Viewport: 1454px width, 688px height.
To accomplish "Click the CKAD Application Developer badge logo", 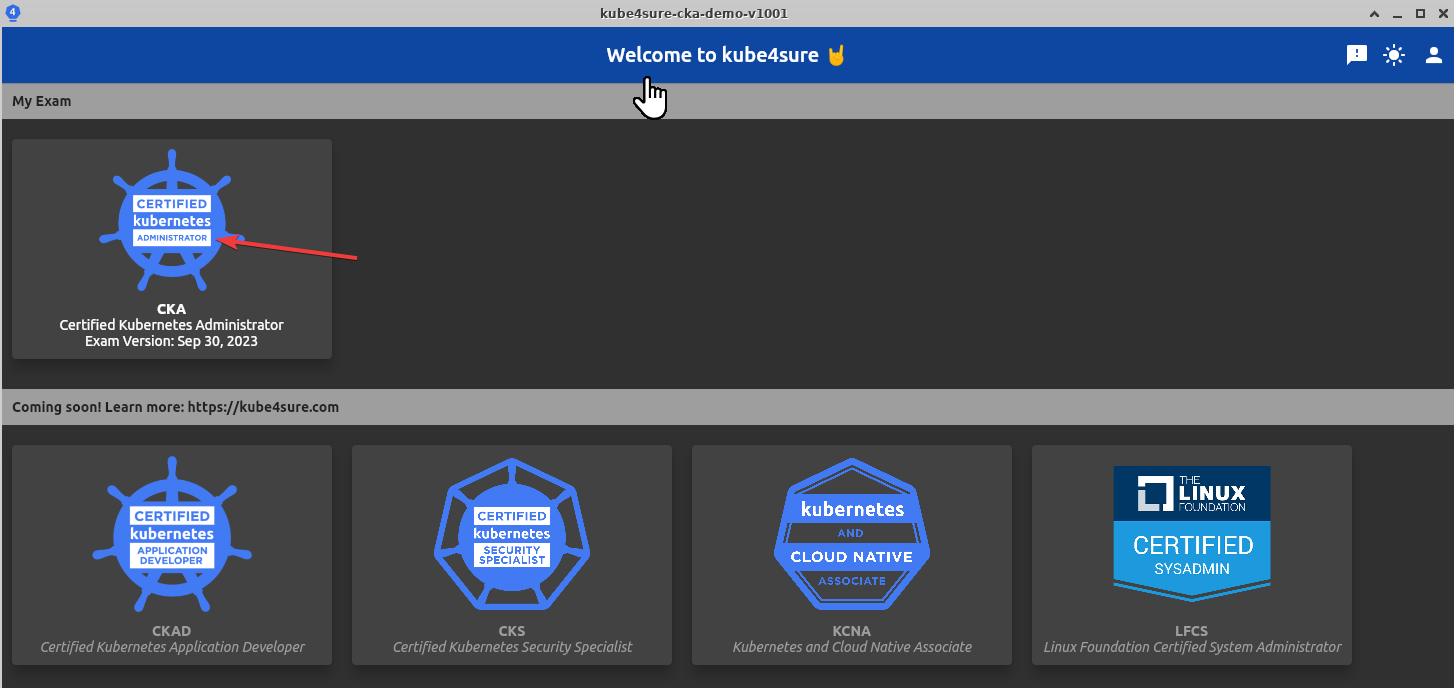I will pyautogui.click(x=172, y=535).
